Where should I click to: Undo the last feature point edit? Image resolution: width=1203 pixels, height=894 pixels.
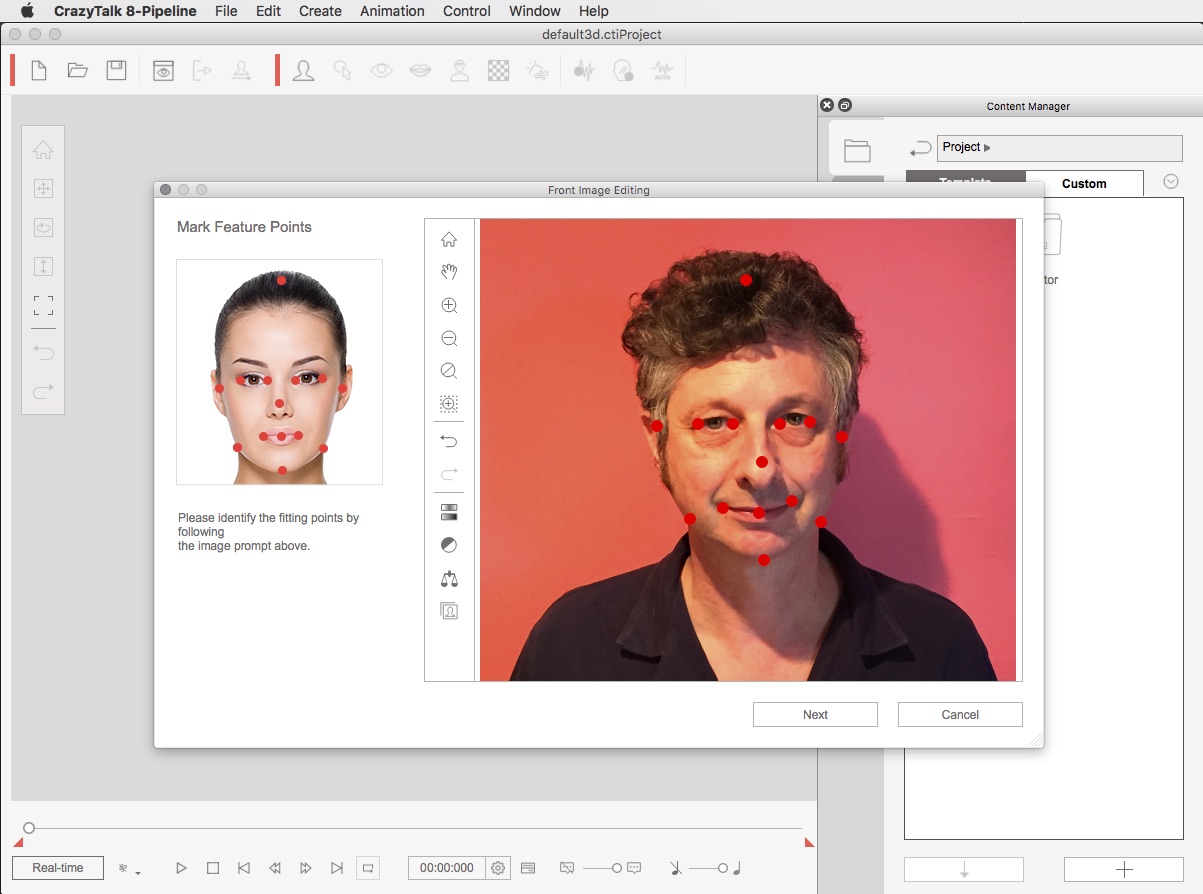click(x=449, y=441)
